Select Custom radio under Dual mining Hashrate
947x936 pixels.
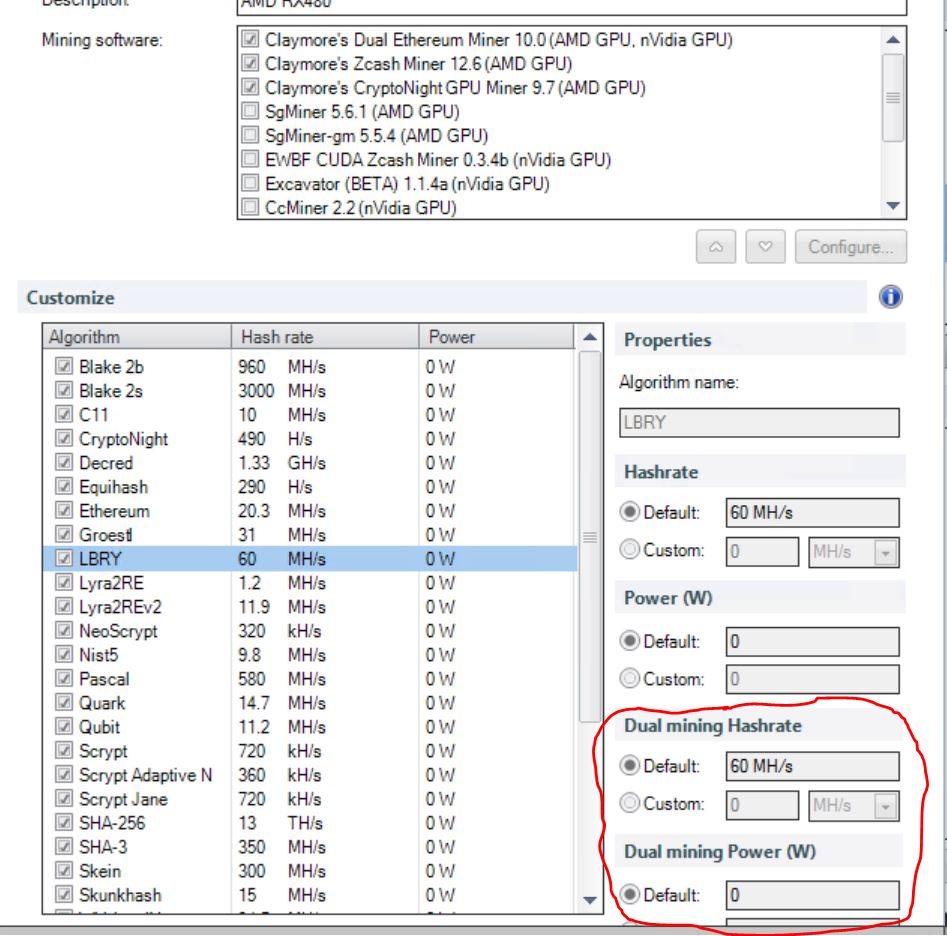tap(629, 803)
